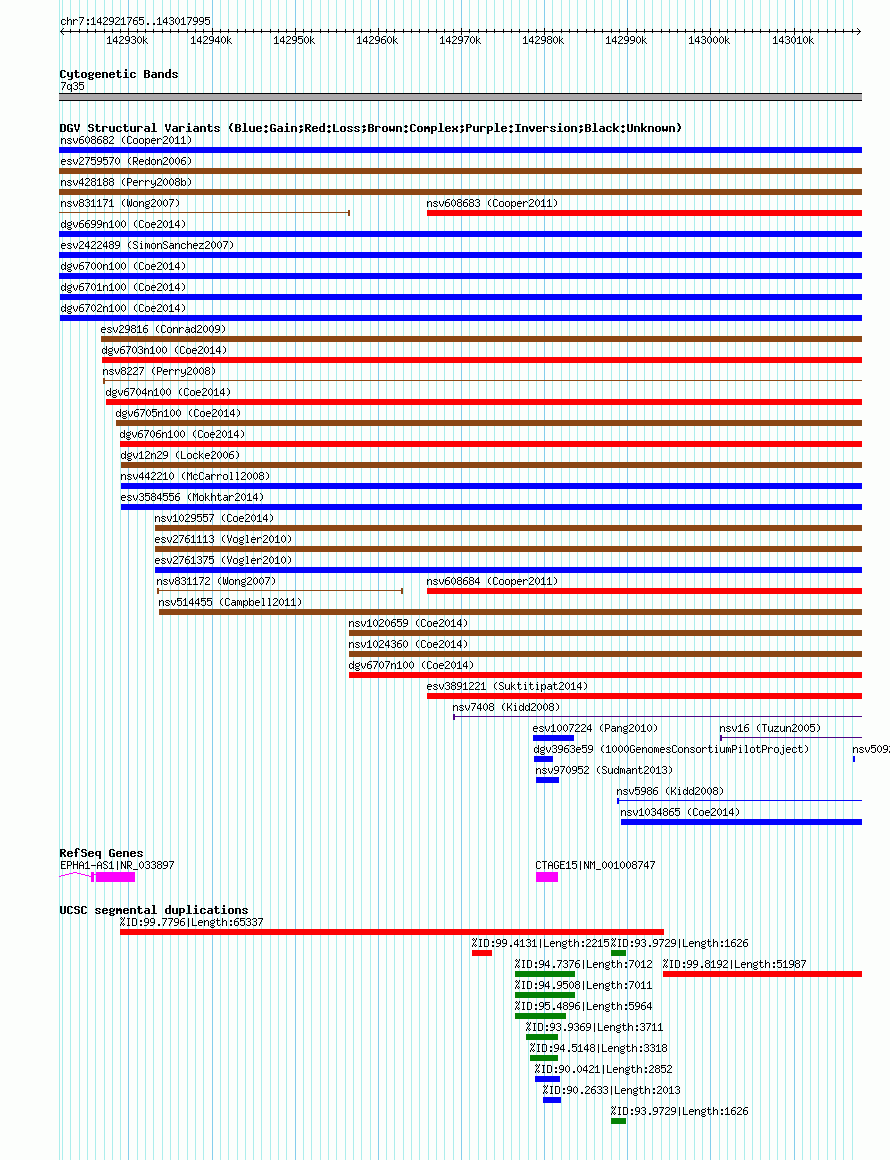This screenshot has height=1160, width=890.
Task: Click the %ID:99.7796|Length:65337 duplication label
Action: [x=192, y=922]
